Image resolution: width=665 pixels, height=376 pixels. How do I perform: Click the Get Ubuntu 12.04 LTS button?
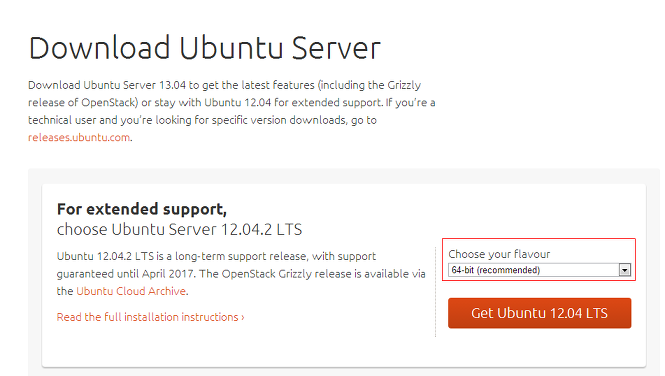(539, 313)
